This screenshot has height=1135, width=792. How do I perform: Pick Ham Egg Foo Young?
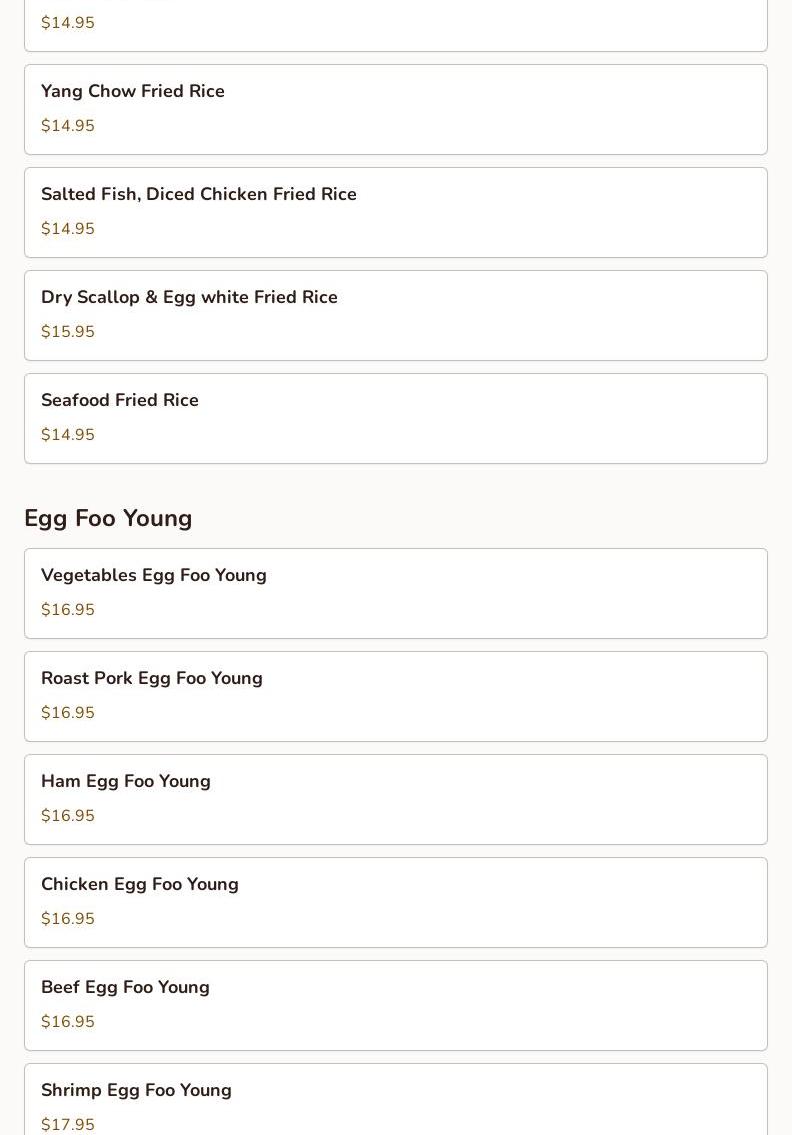pyautogui.click(x=395, y=799)
